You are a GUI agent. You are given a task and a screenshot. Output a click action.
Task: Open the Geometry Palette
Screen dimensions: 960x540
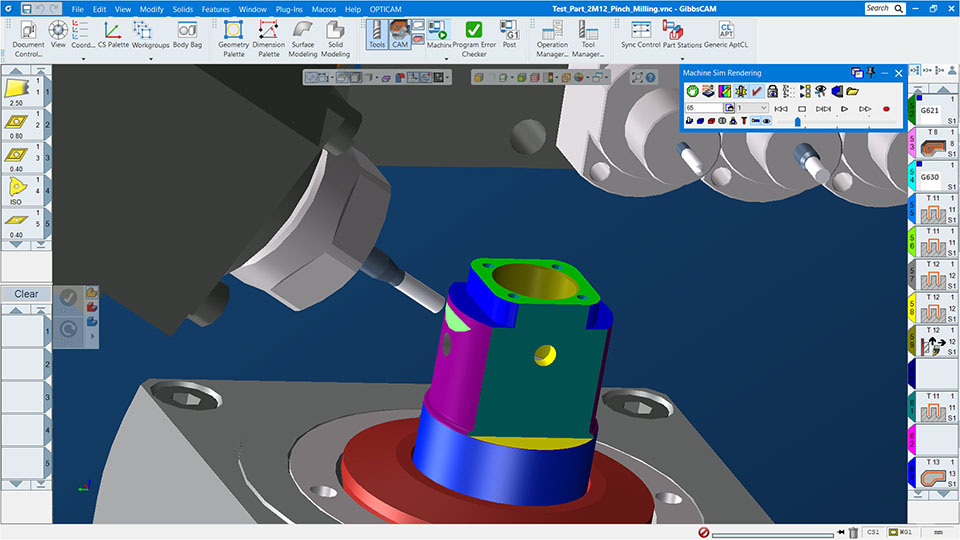pyautogui.click(x=233, y=38)
